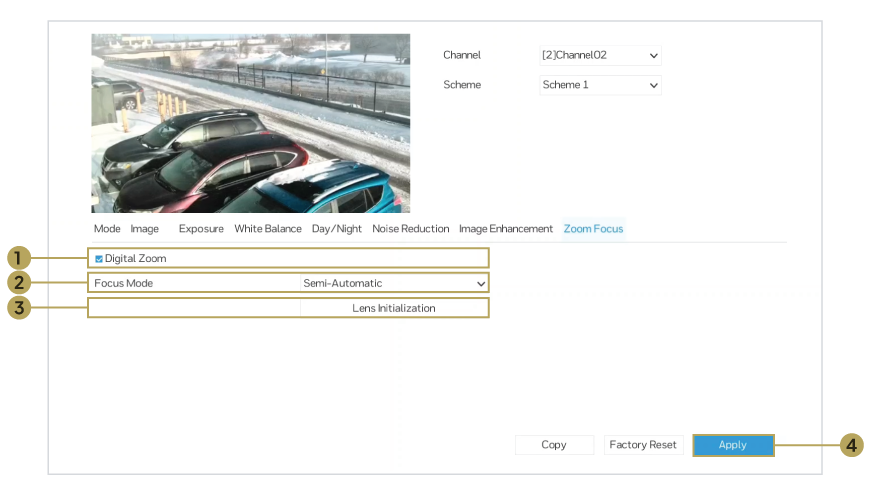
Task: Switch to the Day/Night tab
Action: pyautogui.click(x=336, y=229)
